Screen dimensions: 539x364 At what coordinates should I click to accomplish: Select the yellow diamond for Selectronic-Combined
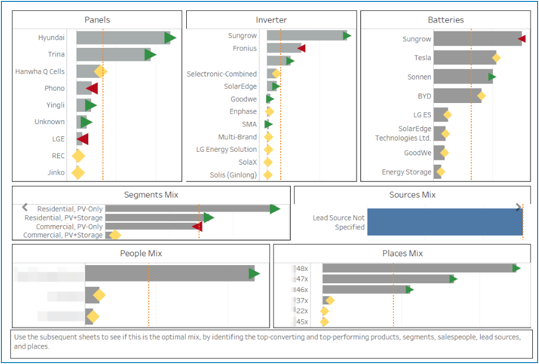point(276,74)
